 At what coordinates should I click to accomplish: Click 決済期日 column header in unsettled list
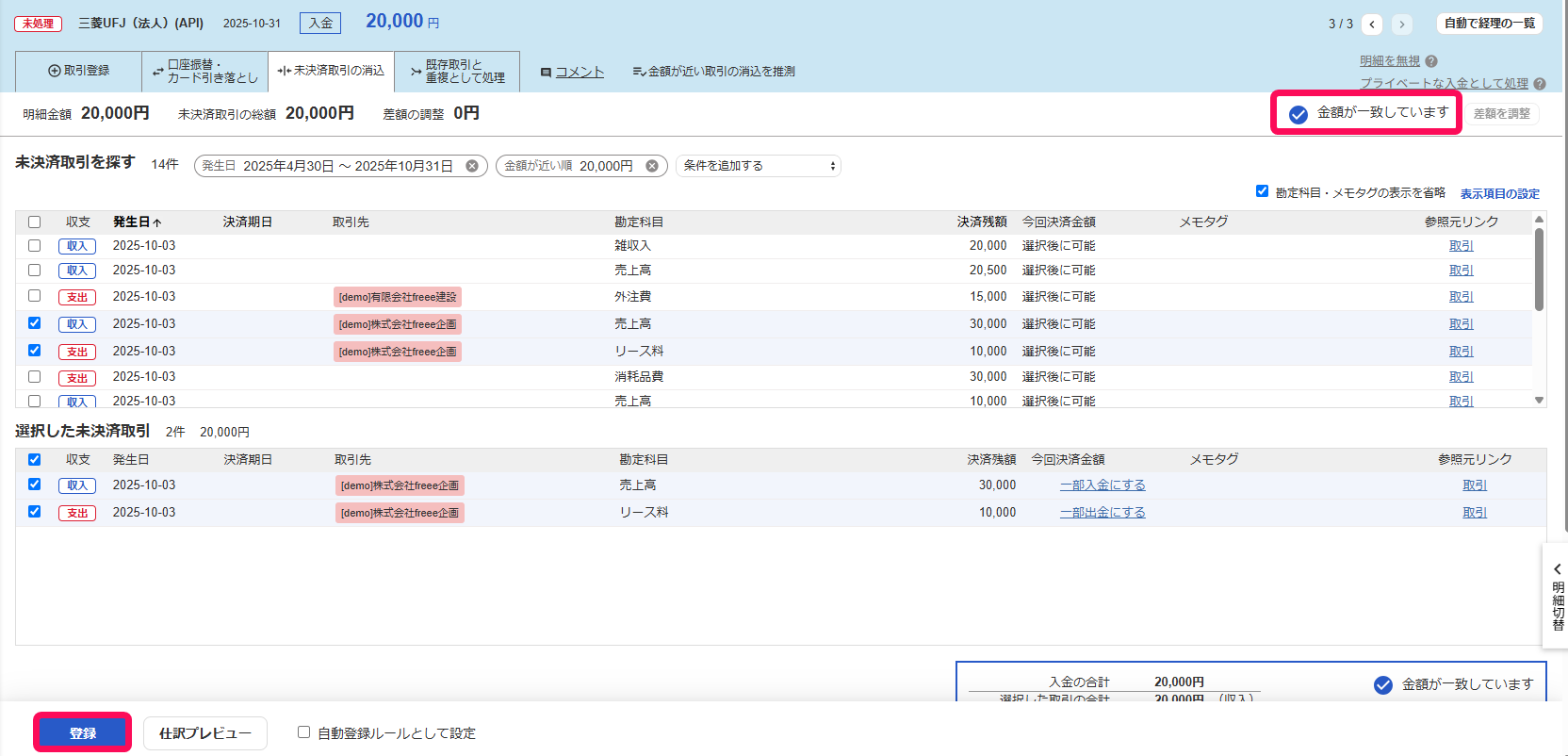point(248,222)
